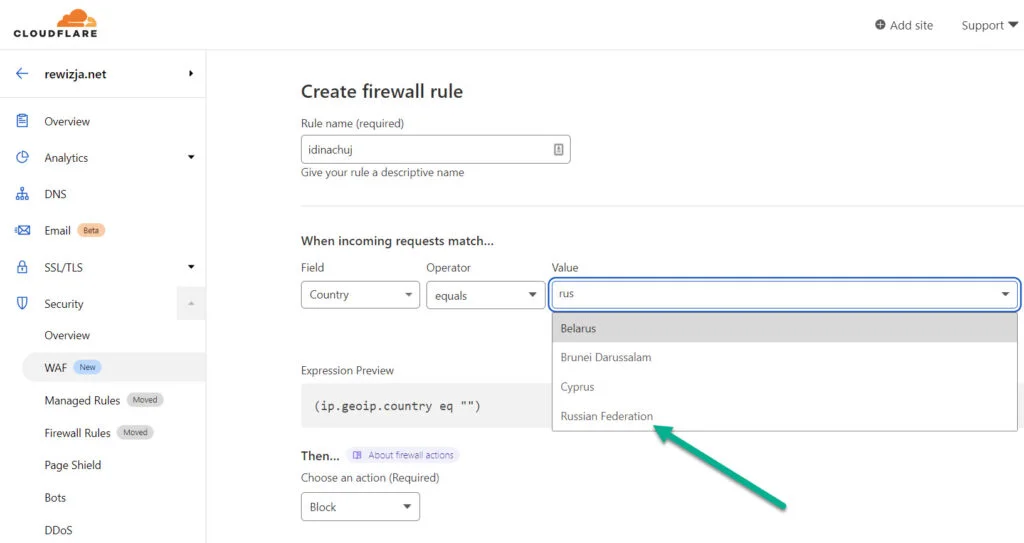Click the New badge next to WAF
The image size is (1024, 543).
(88, 367)
